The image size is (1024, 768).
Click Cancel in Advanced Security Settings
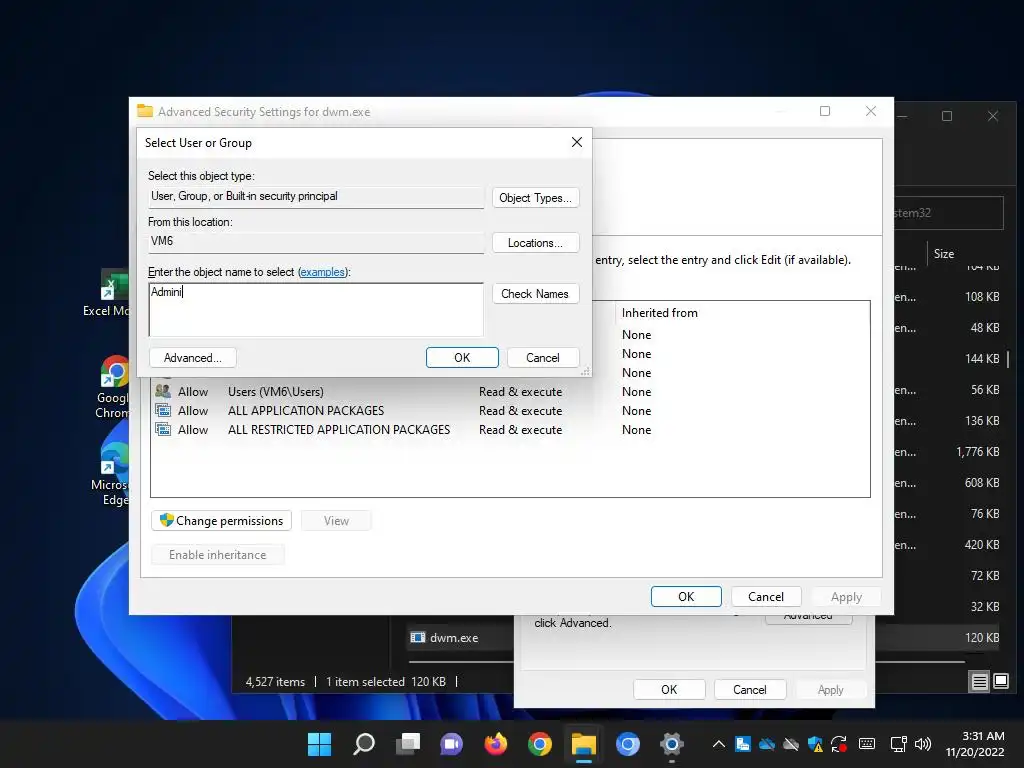[766, 596]
